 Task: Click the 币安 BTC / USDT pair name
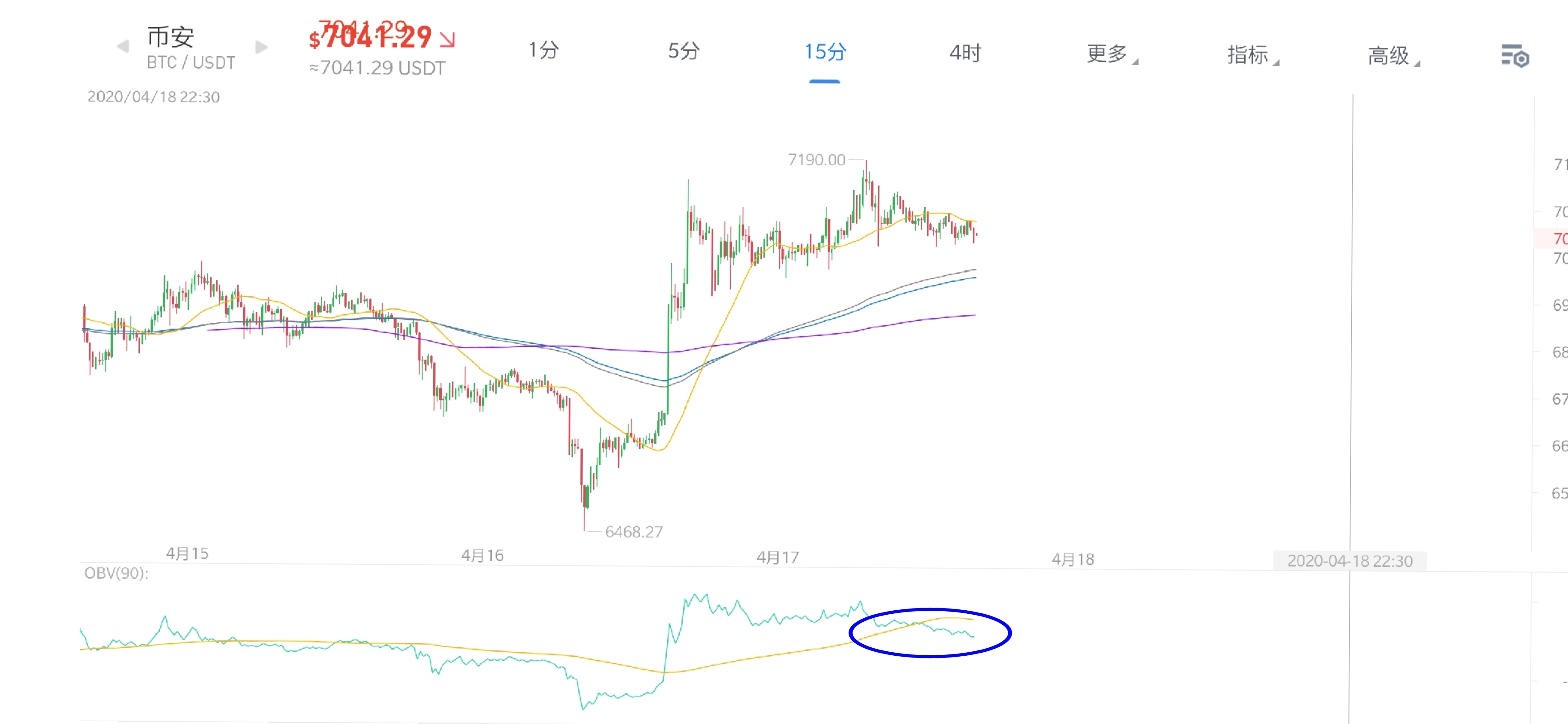[190, 47]
